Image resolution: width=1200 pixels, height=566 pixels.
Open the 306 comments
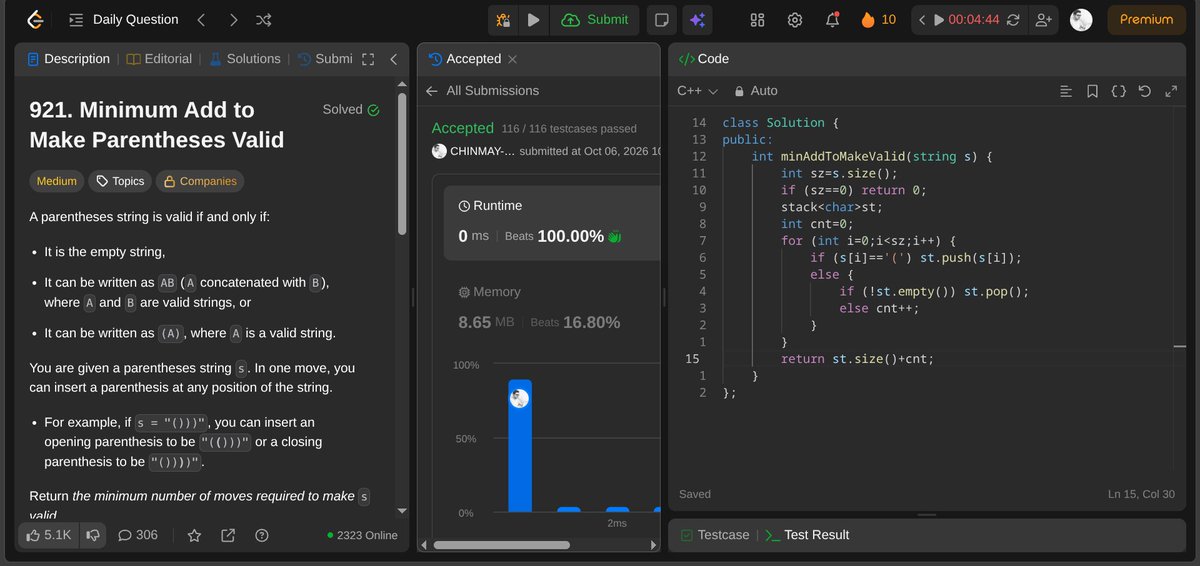pyautogui.click(x=138, y=535)
